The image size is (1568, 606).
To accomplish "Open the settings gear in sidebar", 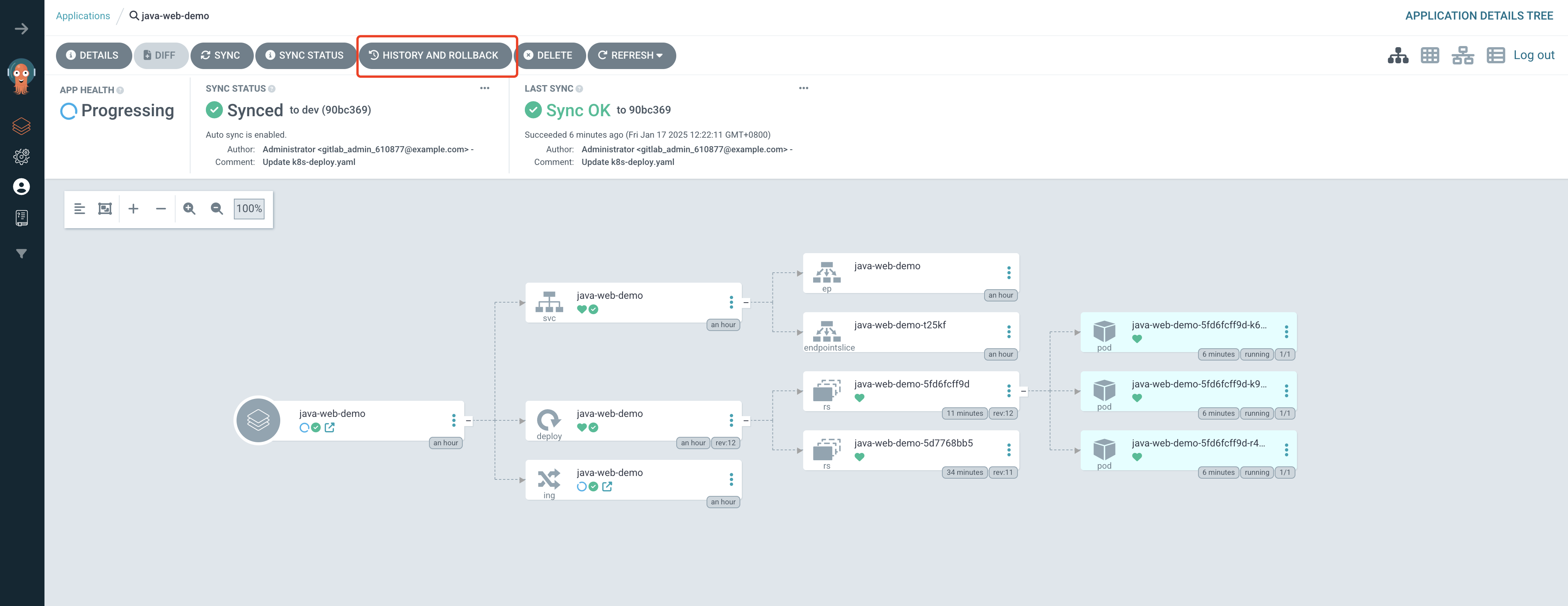I will pyautogui.click(x=21, y=156).
